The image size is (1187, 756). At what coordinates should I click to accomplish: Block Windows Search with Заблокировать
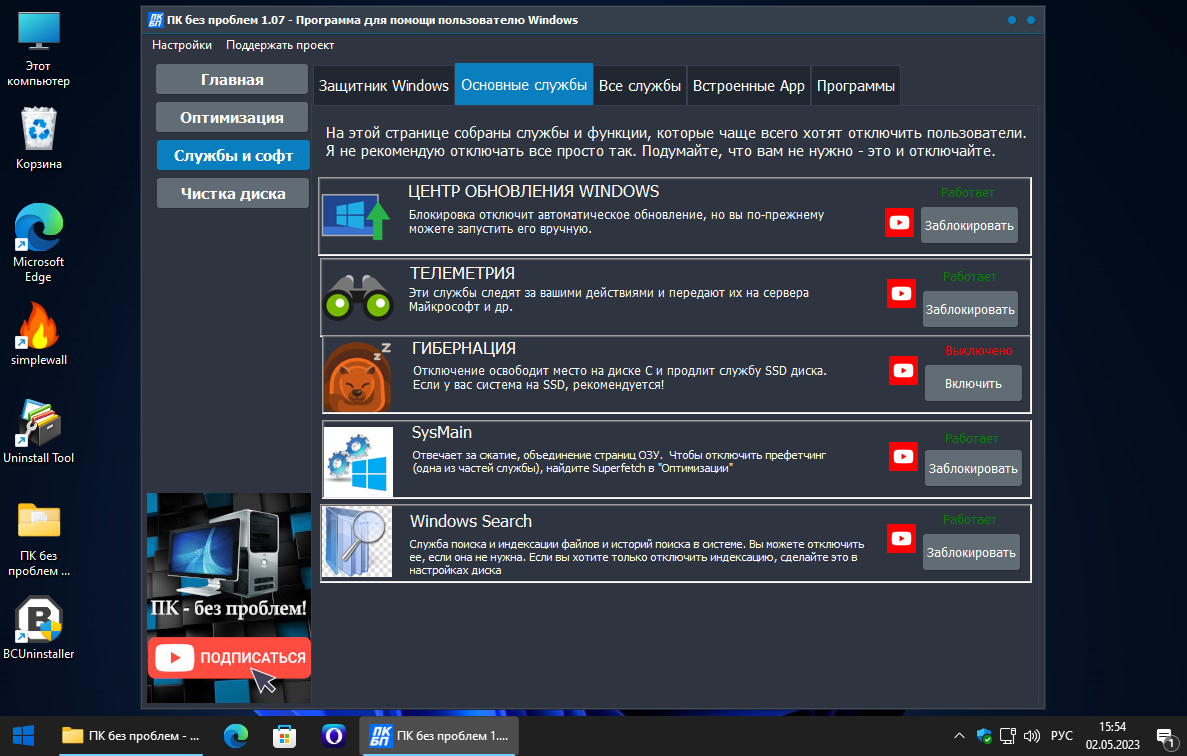coord(971,552)
